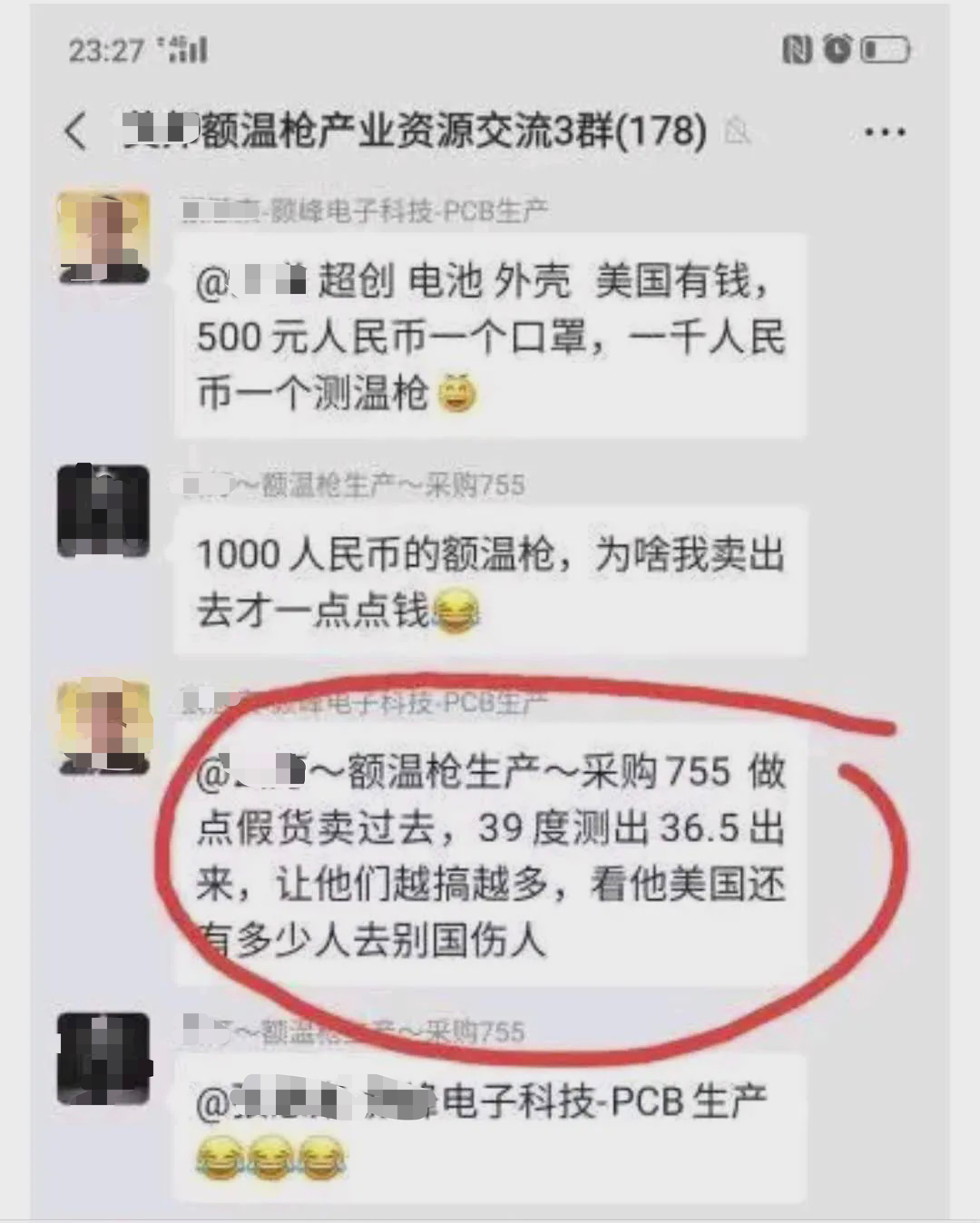Image resolution: width=980 pixels, height=1223 pixels.
Task: Tap the signal strength bars icon
Action: tap(181, 49)
